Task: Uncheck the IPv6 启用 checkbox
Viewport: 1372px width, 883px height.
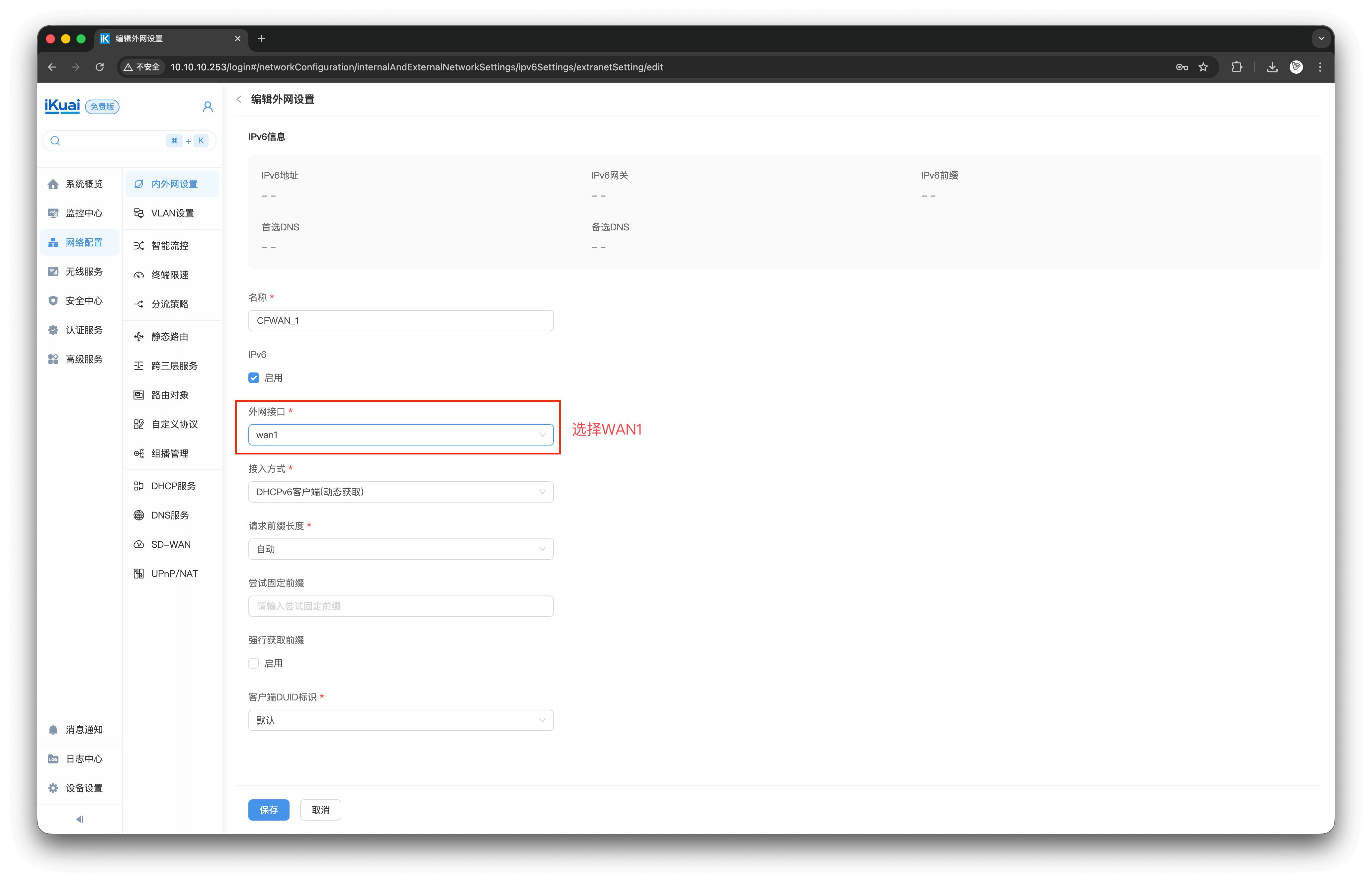Action: coord(254,378)
